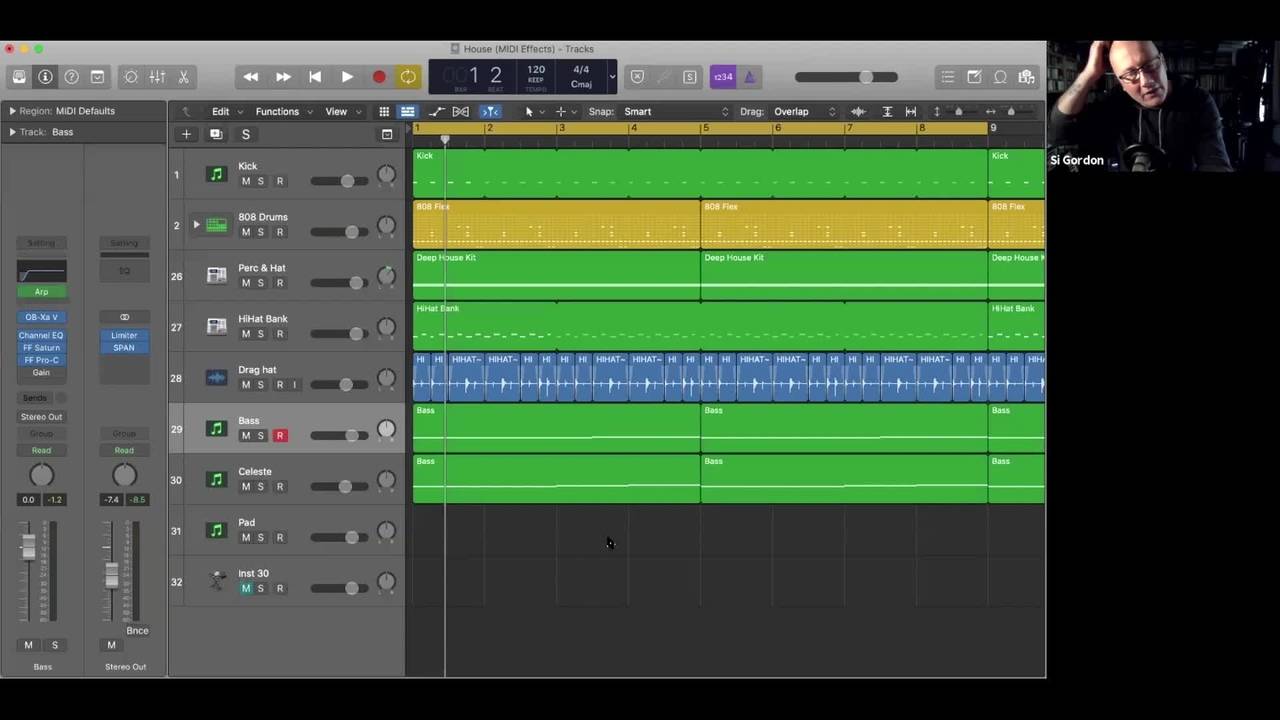Open the secondary crosshair tool menu
Viewport: 1280px width, 720px height.
coord(565,112)
